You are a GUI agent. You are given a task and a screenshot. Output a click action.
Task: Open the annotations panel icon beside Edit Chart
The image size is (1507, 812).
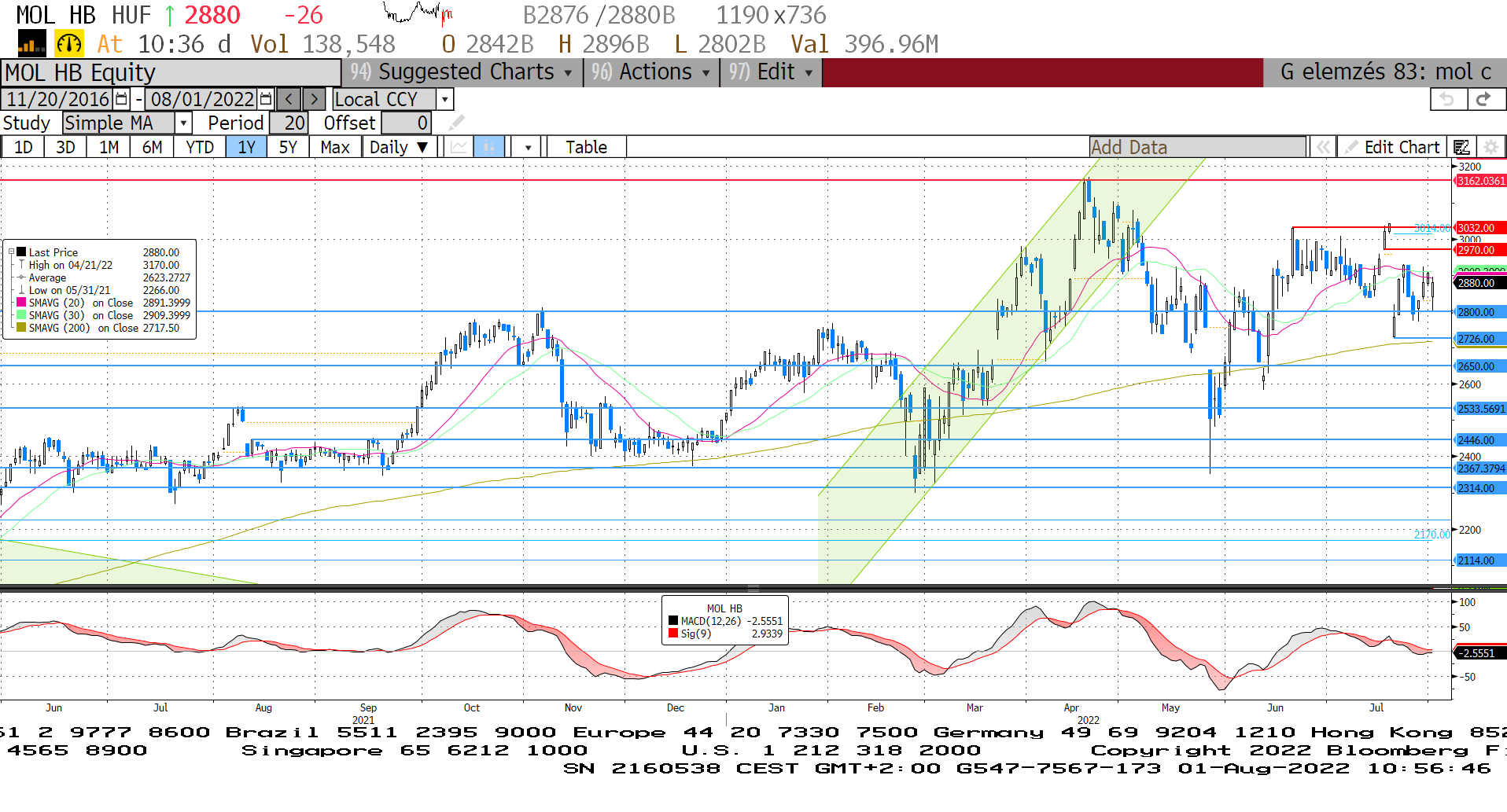pos(1461,147)
